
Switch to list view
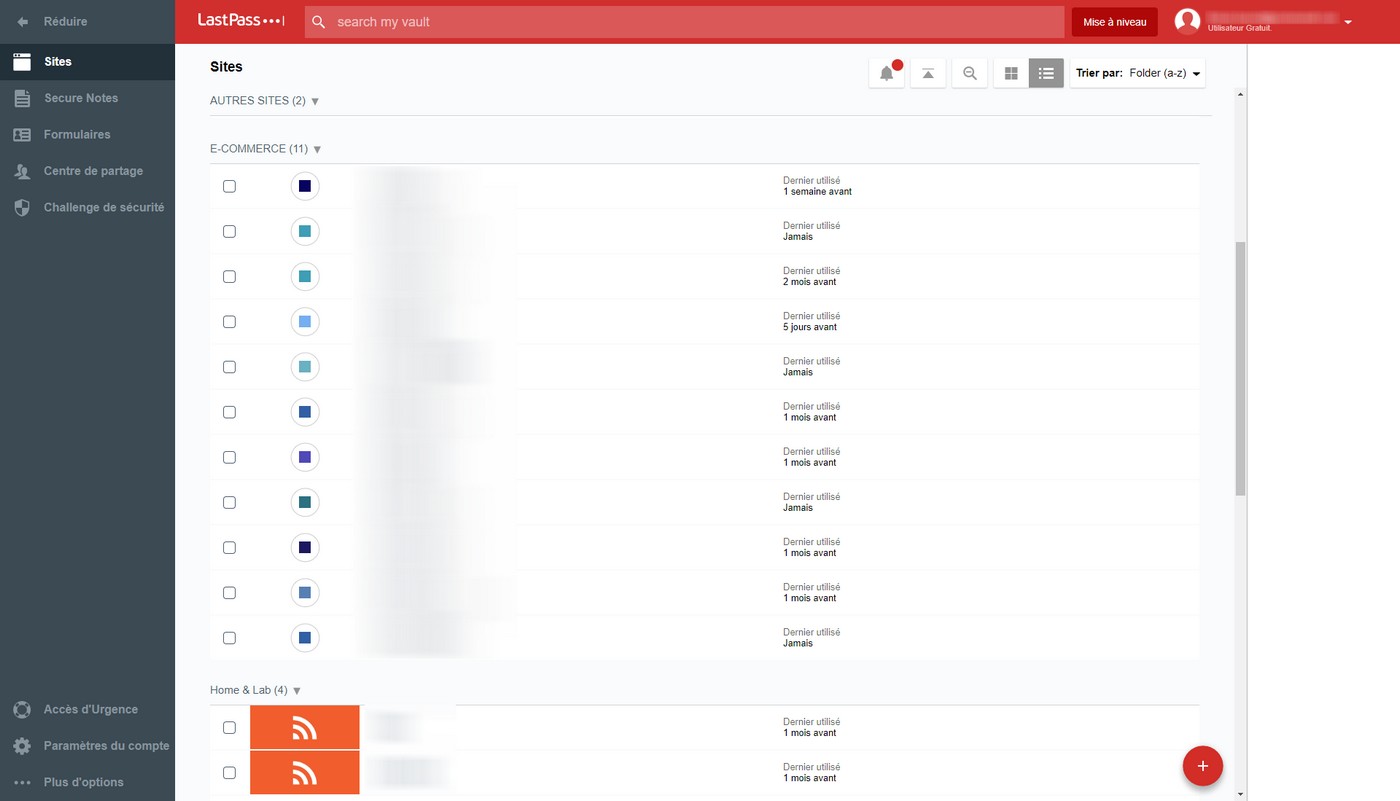tap(1046, 73)
